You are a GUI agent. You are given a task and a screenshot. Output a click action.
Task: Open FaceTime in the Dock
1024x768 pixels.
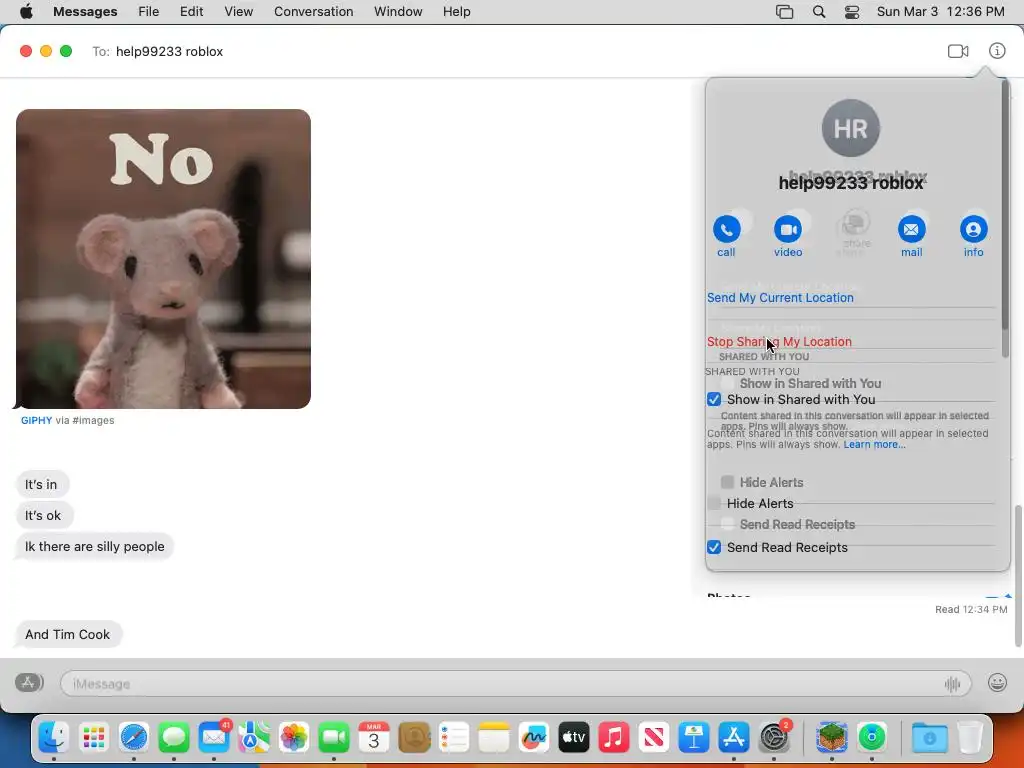tap(334, 738)
